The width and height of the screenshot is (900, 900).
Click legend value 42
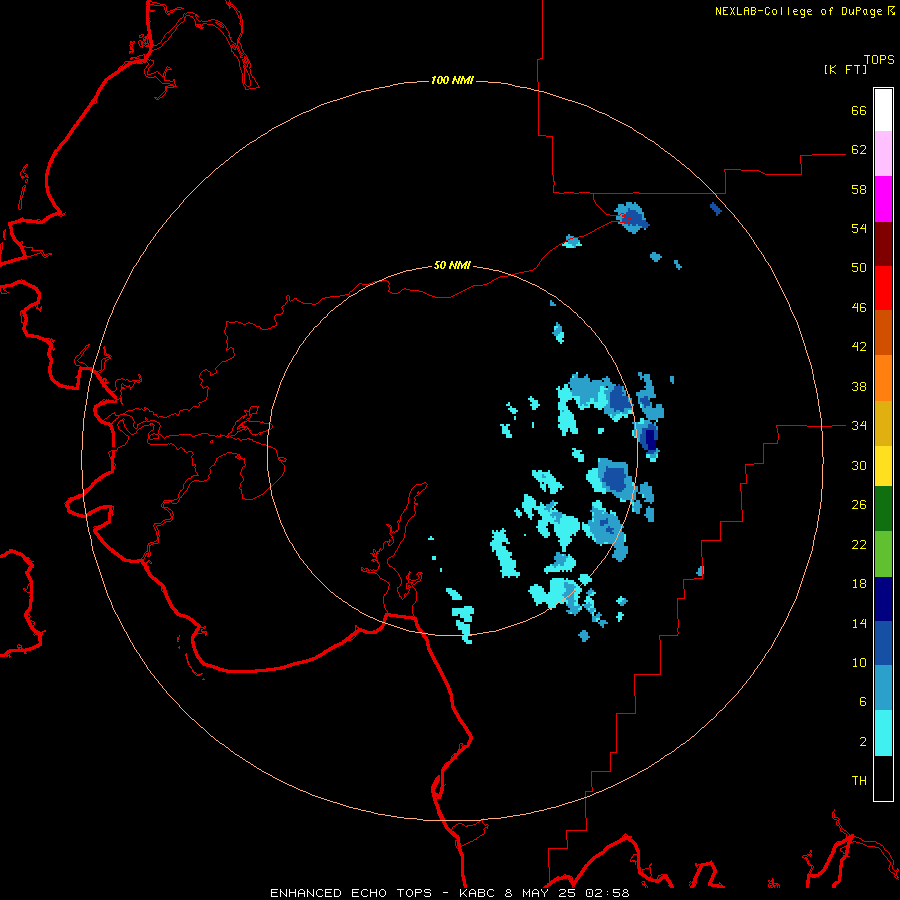[x=859, y=347]
